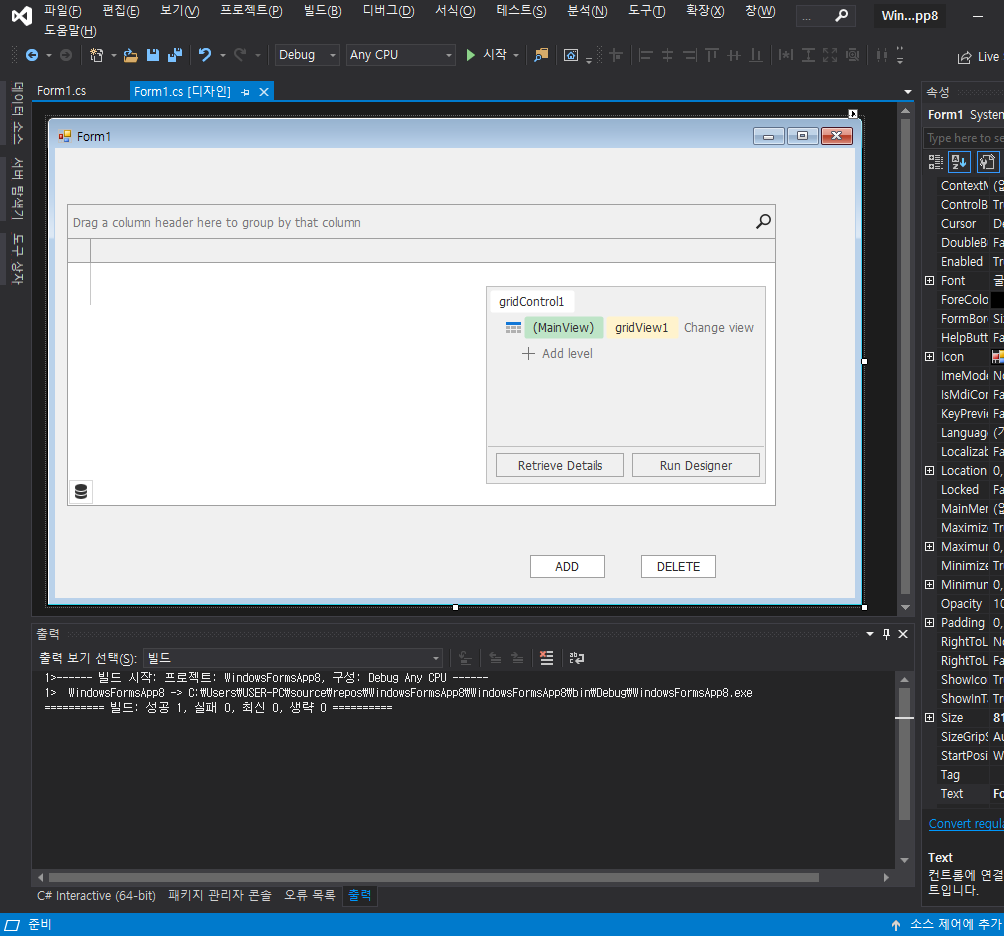Expand the Location property
This screenshot has width=1004, height=936.
930,471
